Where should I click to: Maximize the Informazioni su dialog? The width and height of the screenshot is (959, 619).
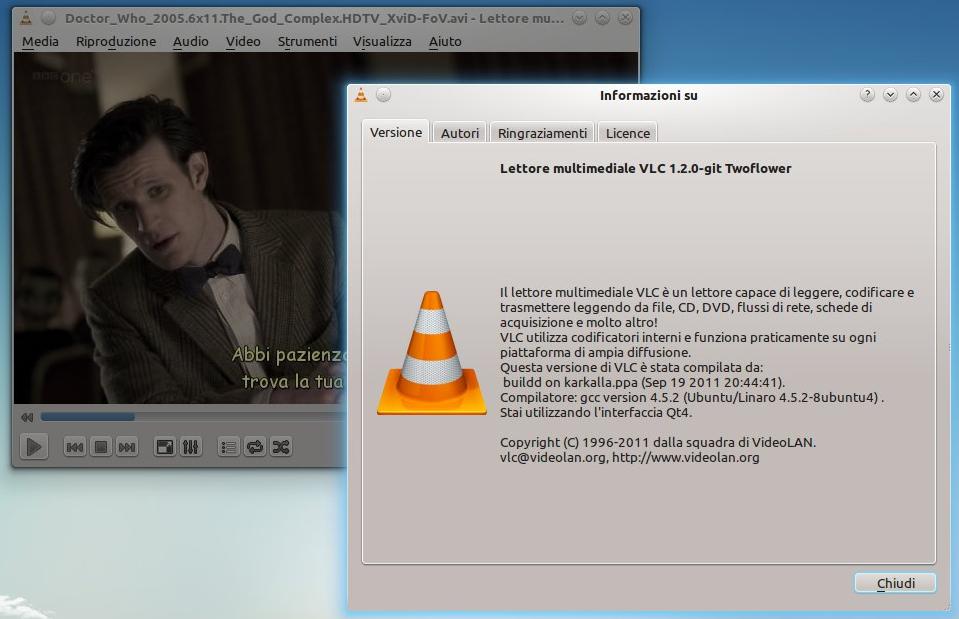(913, 95)
